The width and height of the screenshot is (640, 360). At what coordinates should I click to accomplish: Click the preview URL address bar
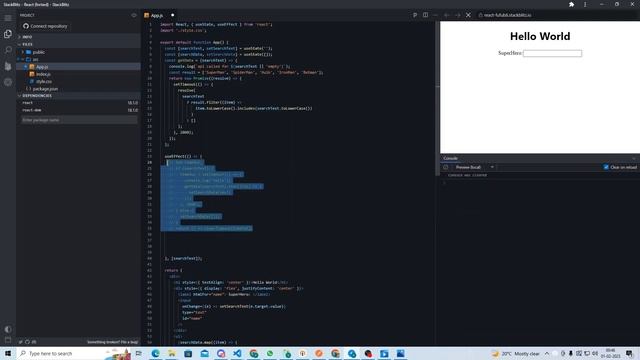(x=557, y=15)
